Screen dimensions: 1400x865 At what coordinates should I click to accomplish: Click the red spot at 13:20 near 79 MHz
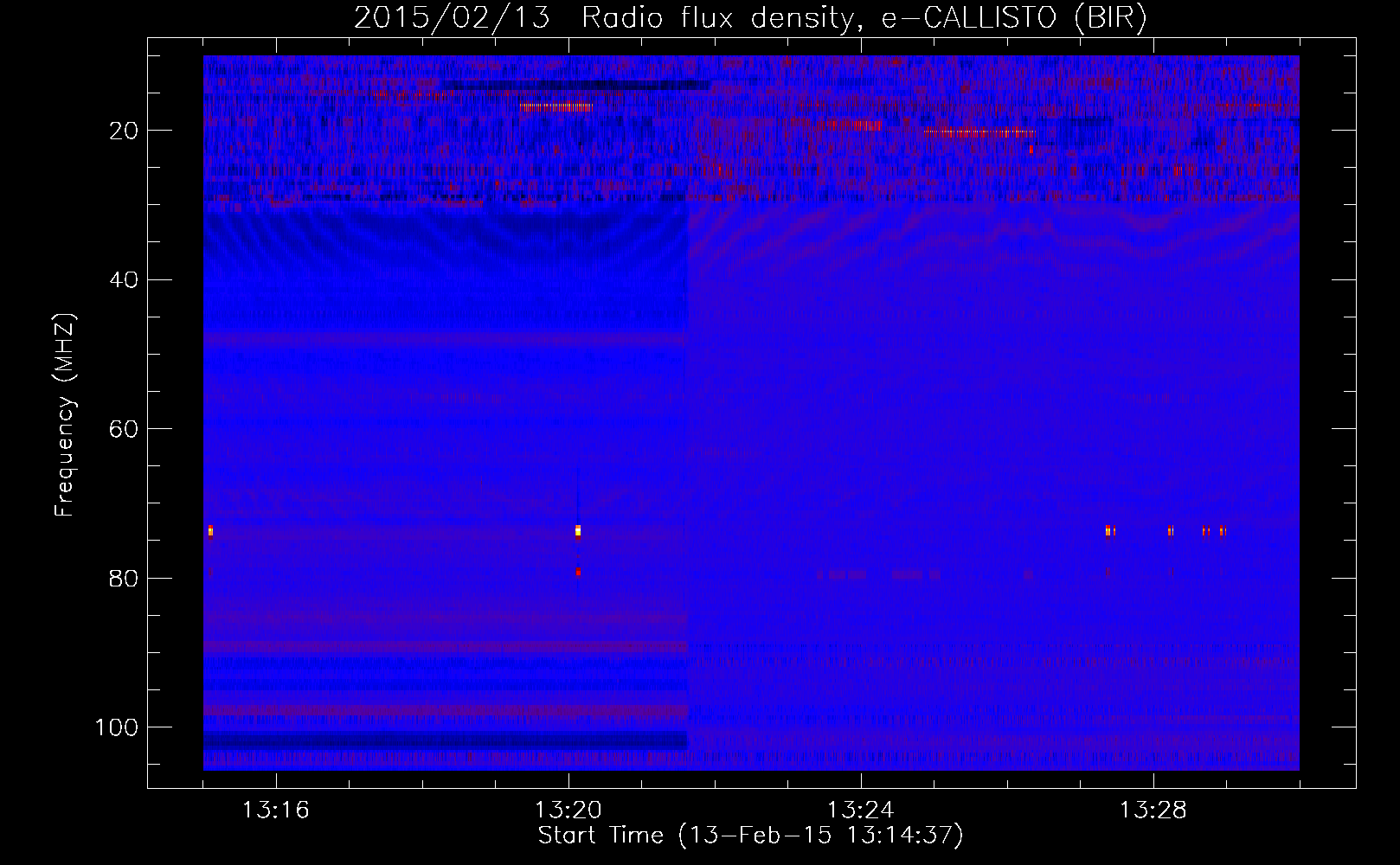pos(578,572)
